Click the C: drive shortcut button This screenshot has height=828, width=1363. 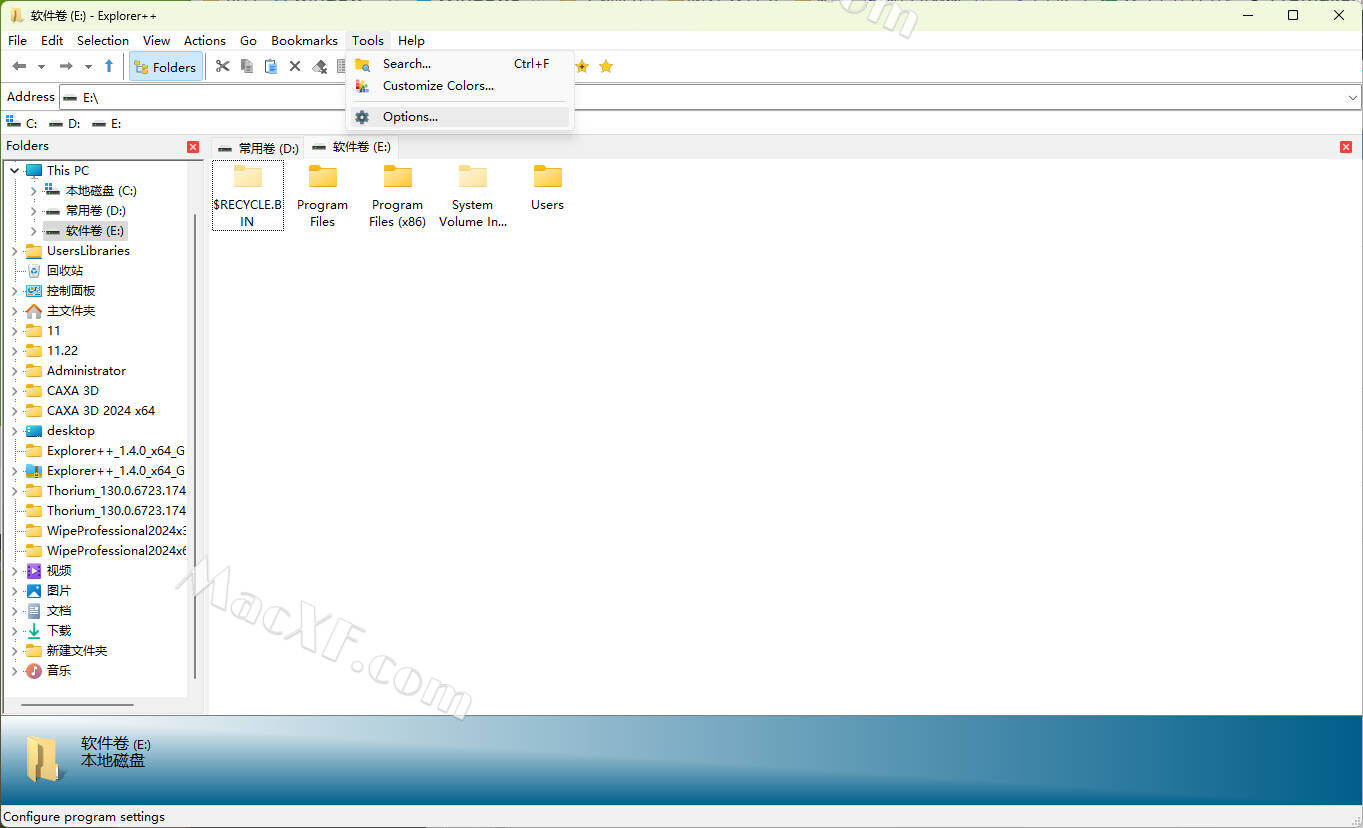point(22,123)
